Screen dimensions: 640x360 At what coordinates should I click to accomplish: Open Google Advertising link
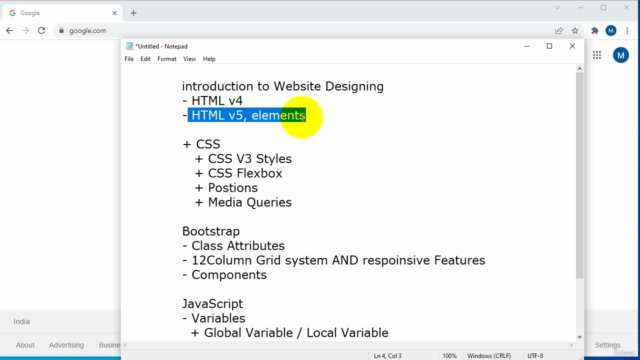66,345
